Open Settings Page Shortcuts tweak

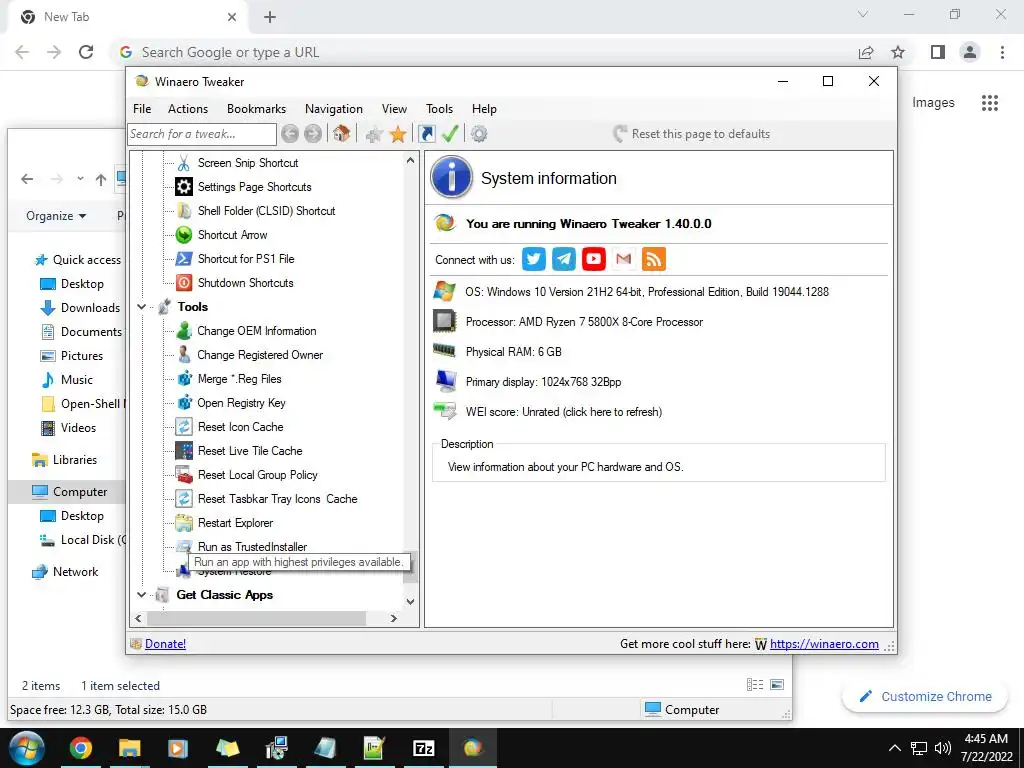(254, 187)
